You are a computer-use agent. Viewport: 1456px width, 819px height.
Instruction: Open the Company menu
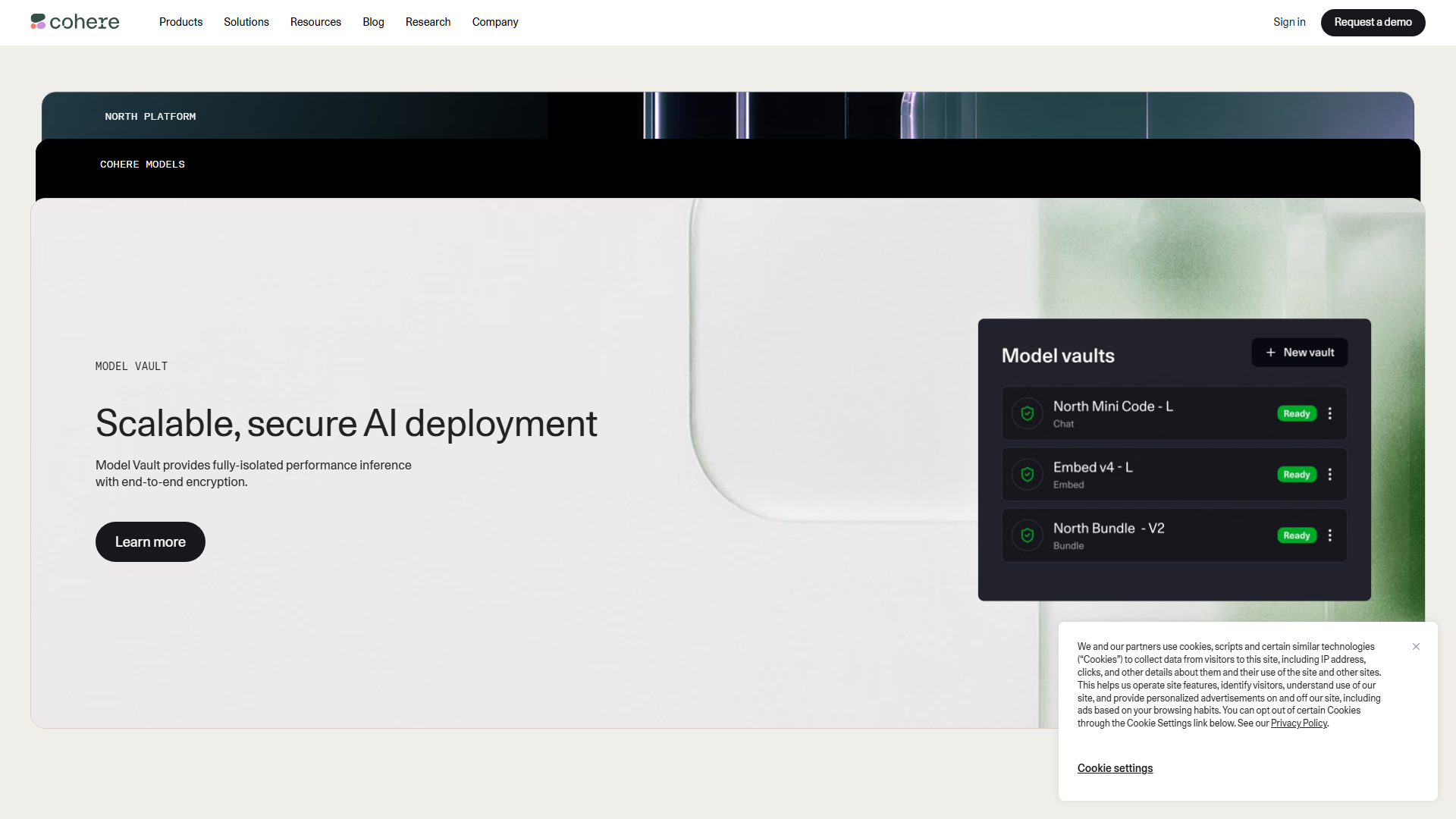495,22
